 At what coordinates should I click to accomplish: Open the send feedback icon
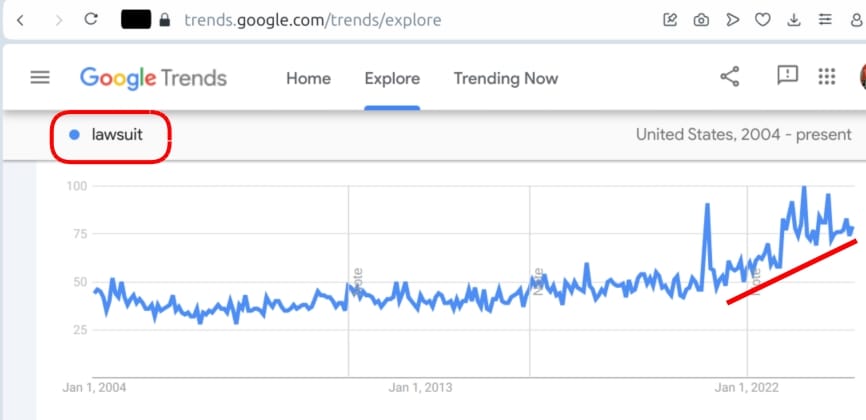(788, 75)
